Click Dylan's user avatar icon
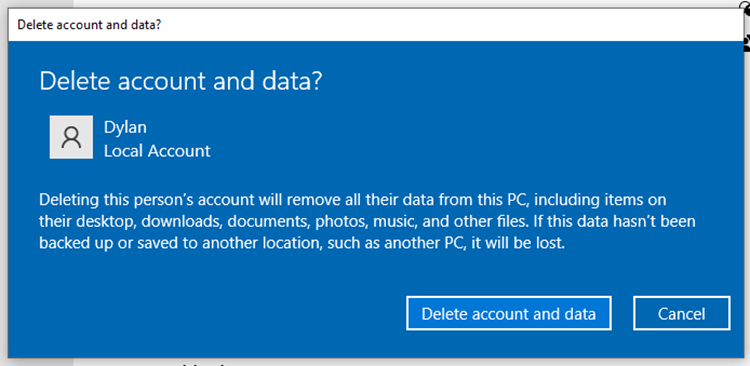This screenshot has width=750, height=366. click(71, 137)
